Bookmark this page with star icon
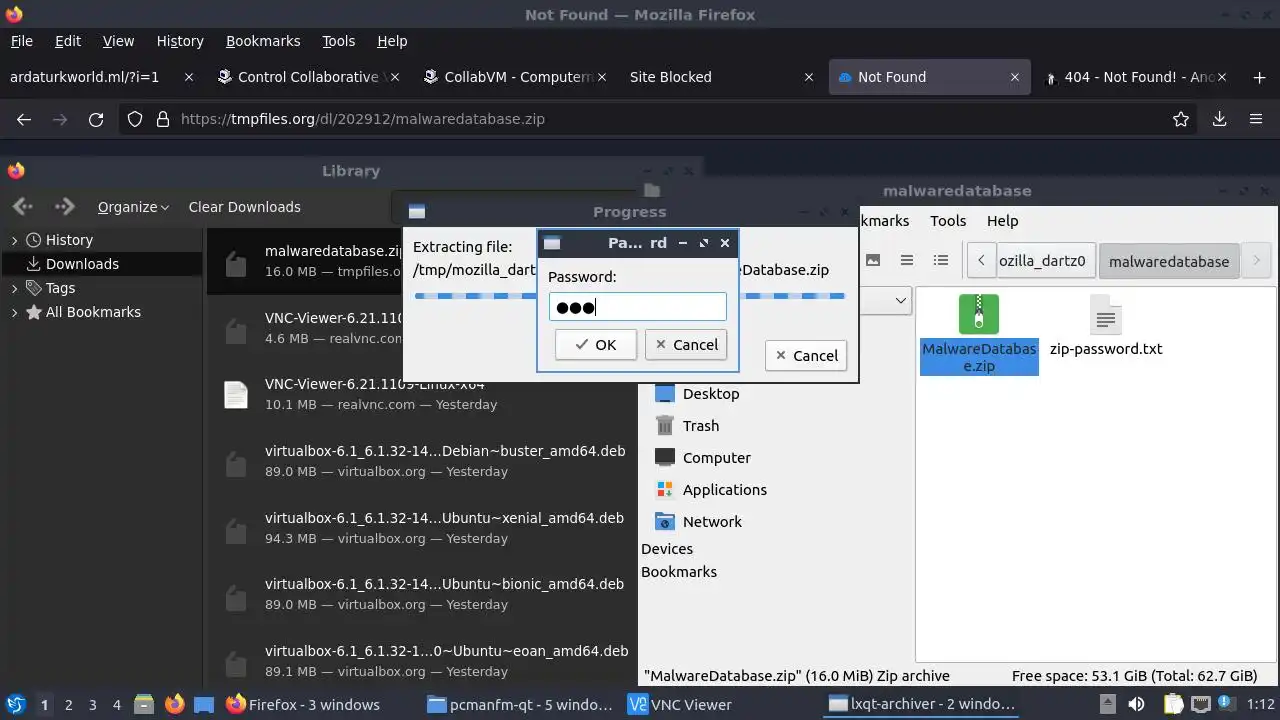This screenshot has width=1280, height=720. 1181,119
